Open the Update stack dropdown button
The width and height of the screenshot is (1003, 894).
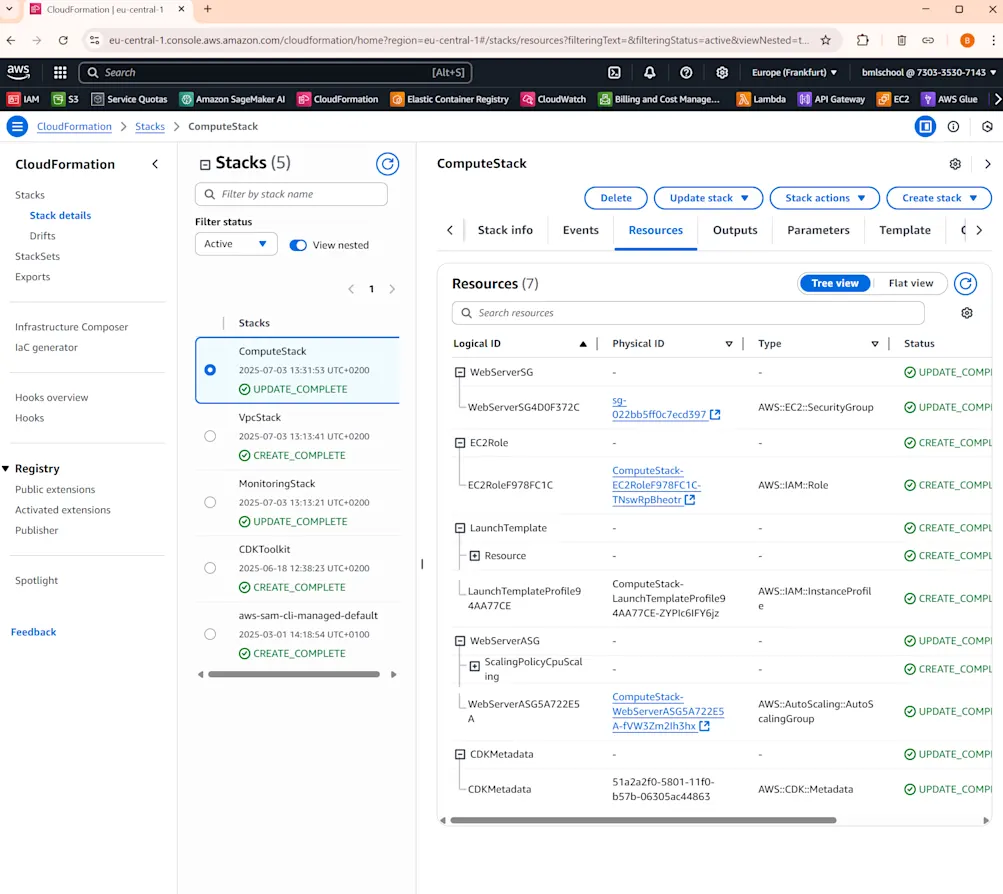pyautogui.click(x=708, y=198)
